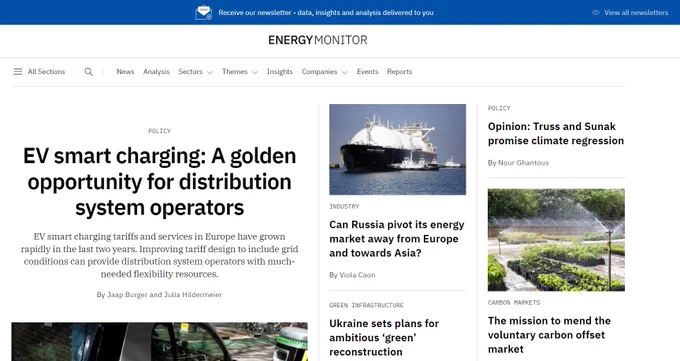
Task: Open the Reports page
Action: 399,72
